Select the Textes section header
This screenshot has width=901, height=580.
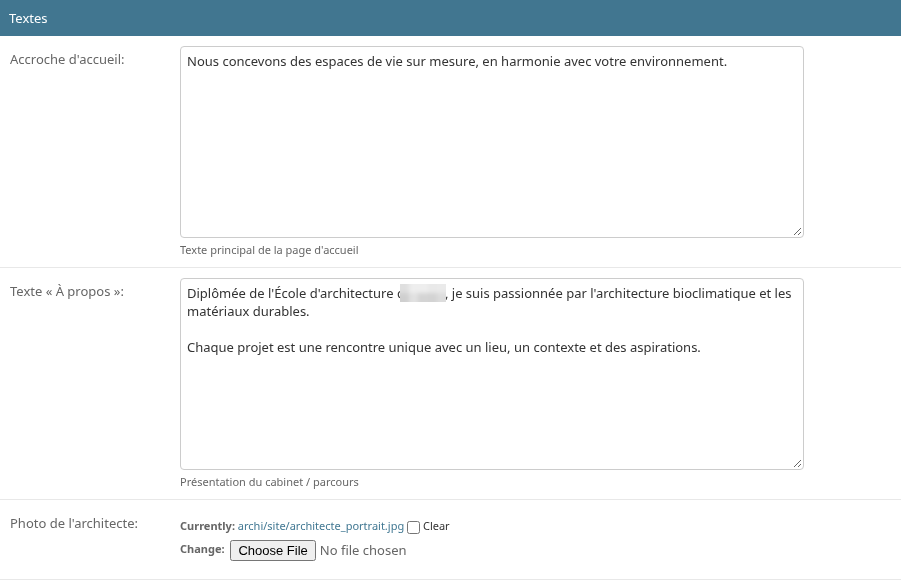(450, 18)
